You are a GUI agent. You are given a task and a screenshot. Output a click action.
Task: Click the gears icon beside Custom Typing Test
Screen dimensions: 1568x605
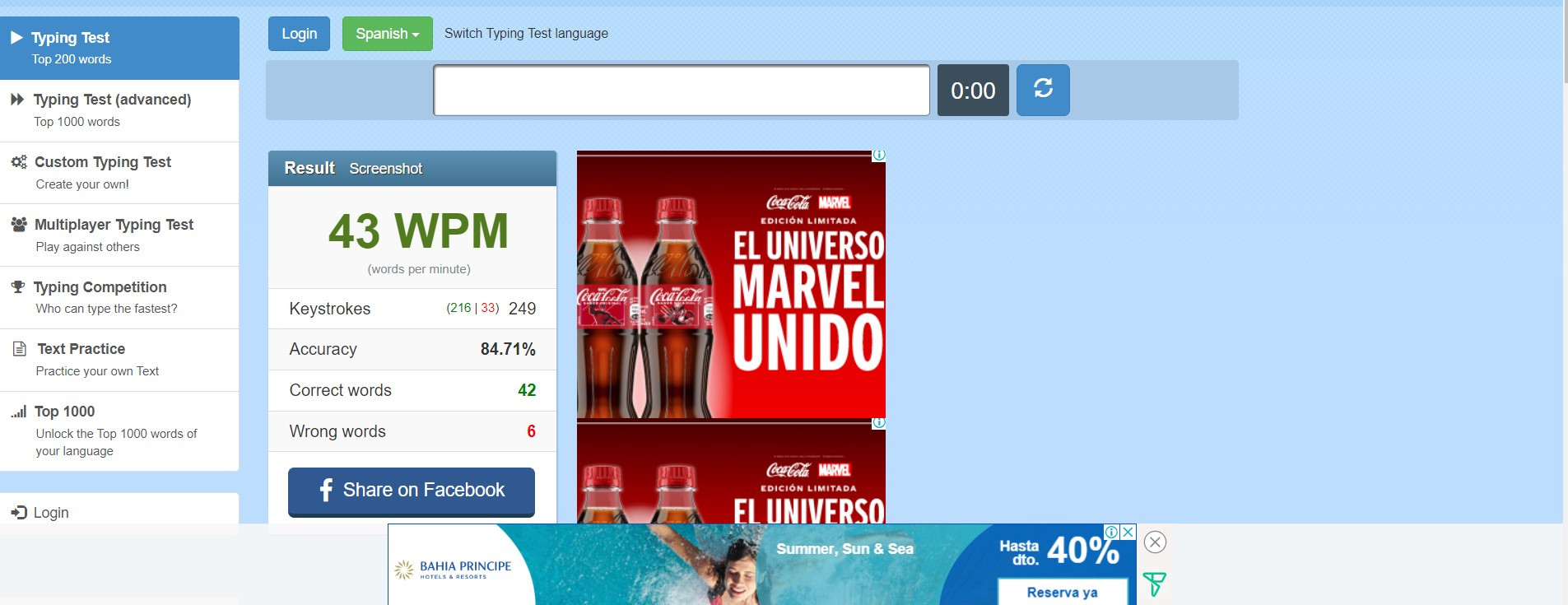point(19,162)
